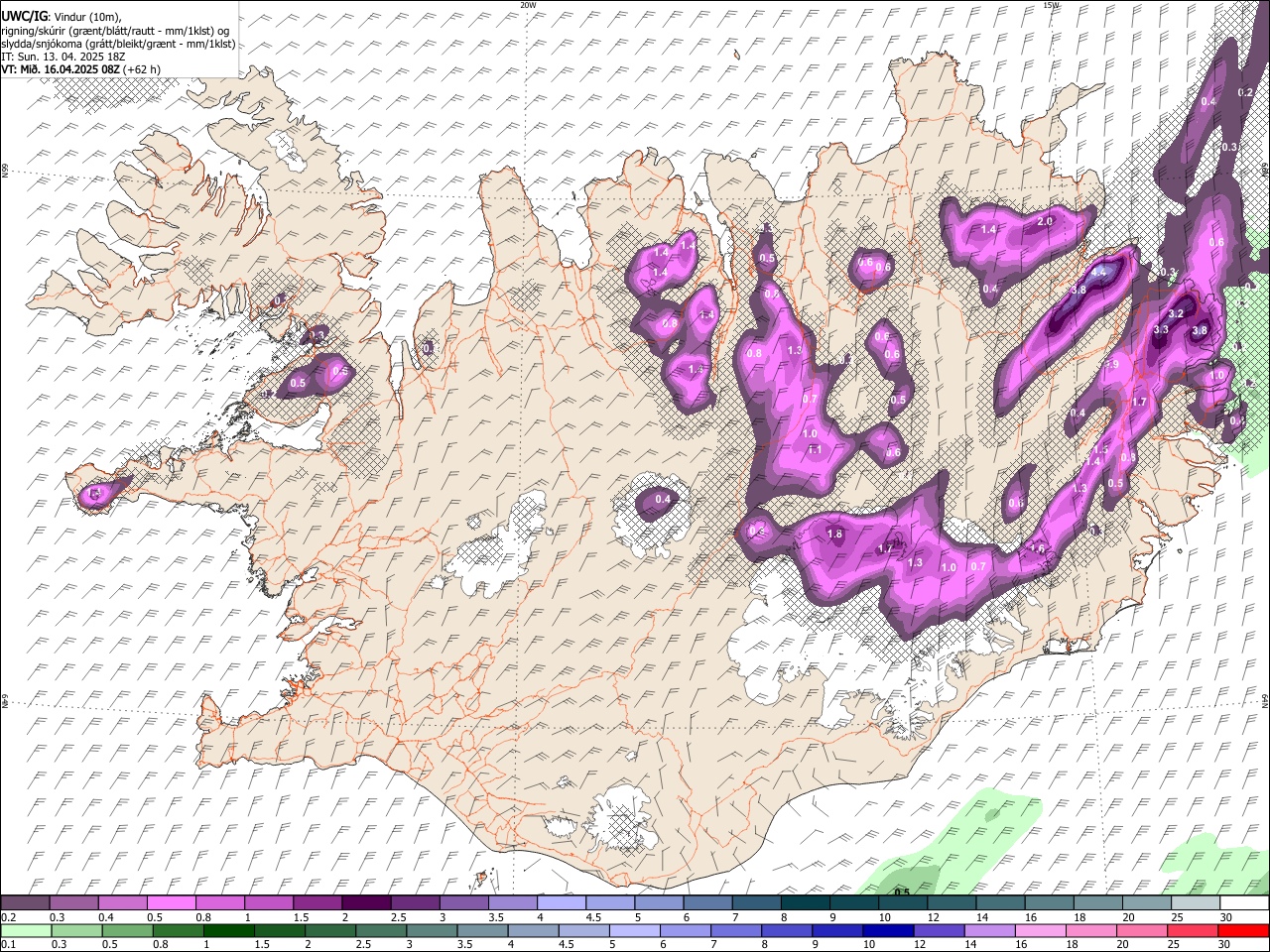Click the 'Vindur (10m)' header text
The height and width of the screenshot is (952, 1270).
point(85,17)
